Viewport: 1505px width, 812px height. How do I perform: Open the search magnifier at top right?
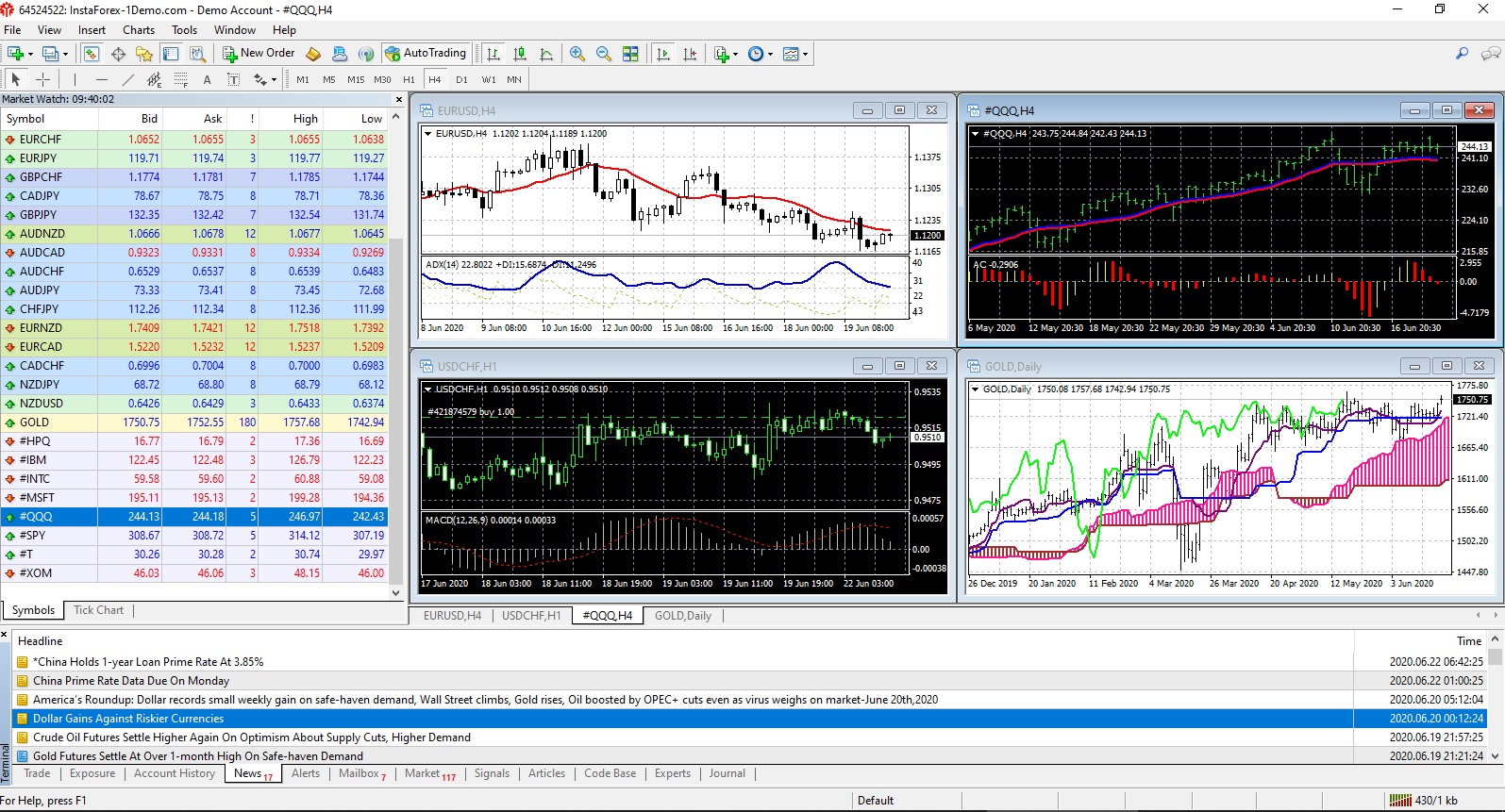1462,54
